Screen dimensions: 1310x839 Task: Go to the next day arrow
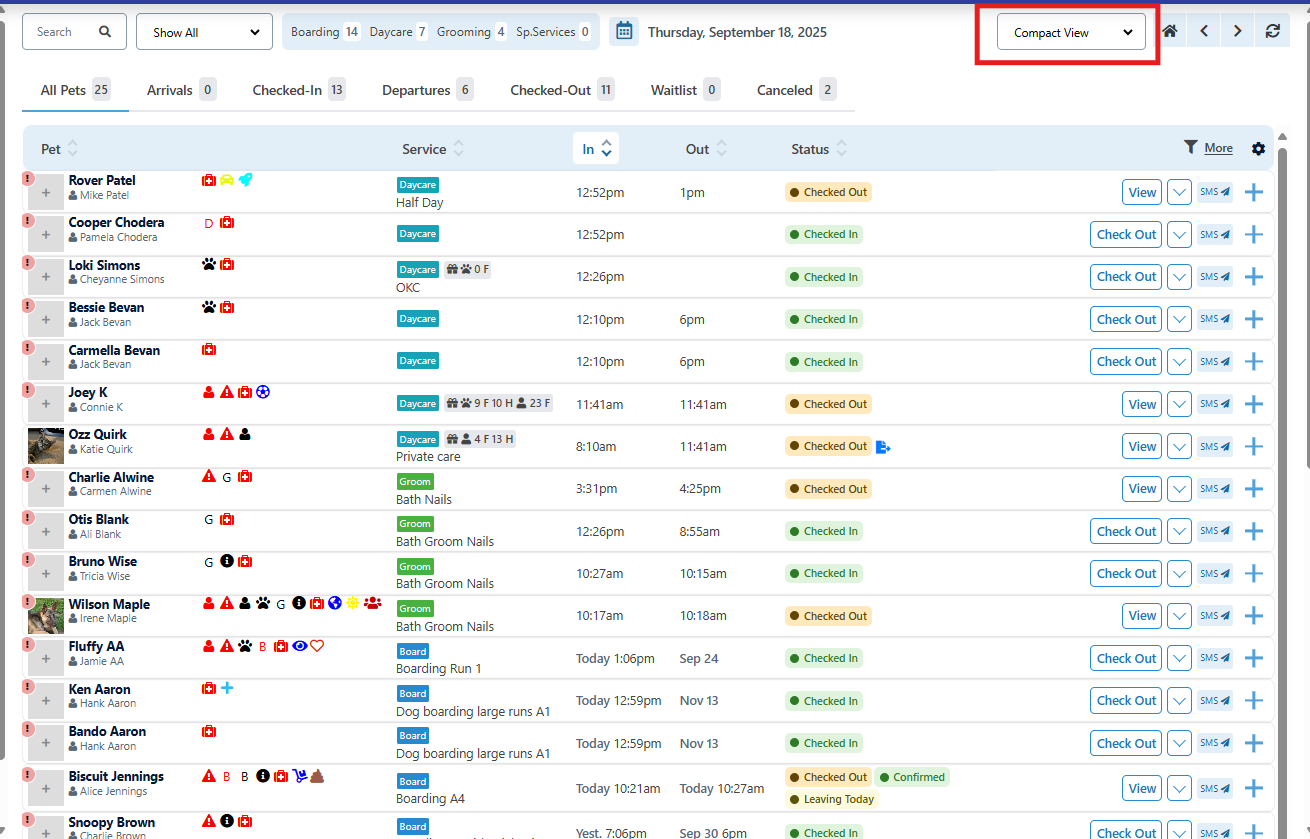click(x=1238, y=31)
